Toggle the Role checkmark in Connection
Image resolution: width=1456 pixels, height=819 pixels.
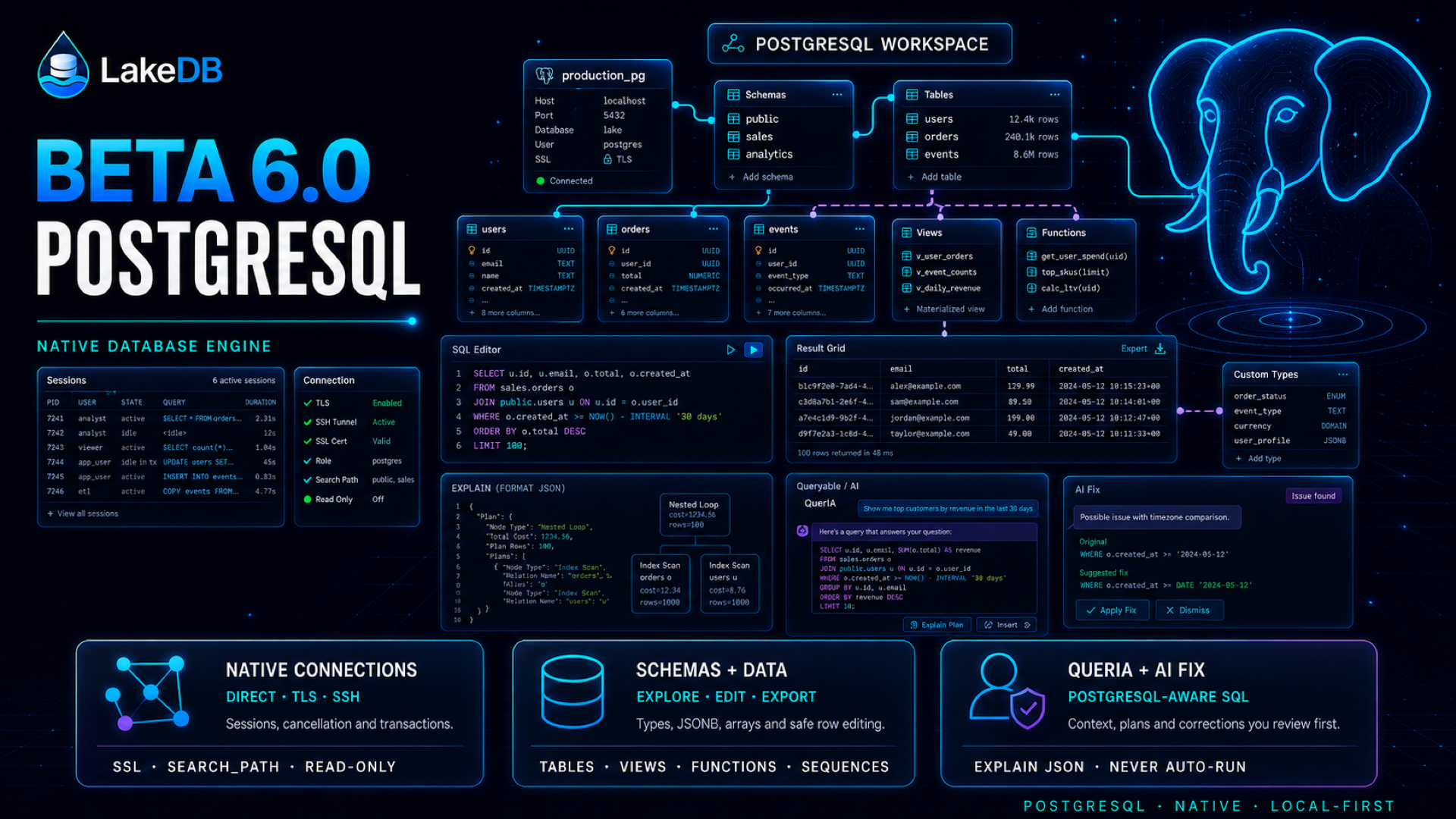pos(308,461)
